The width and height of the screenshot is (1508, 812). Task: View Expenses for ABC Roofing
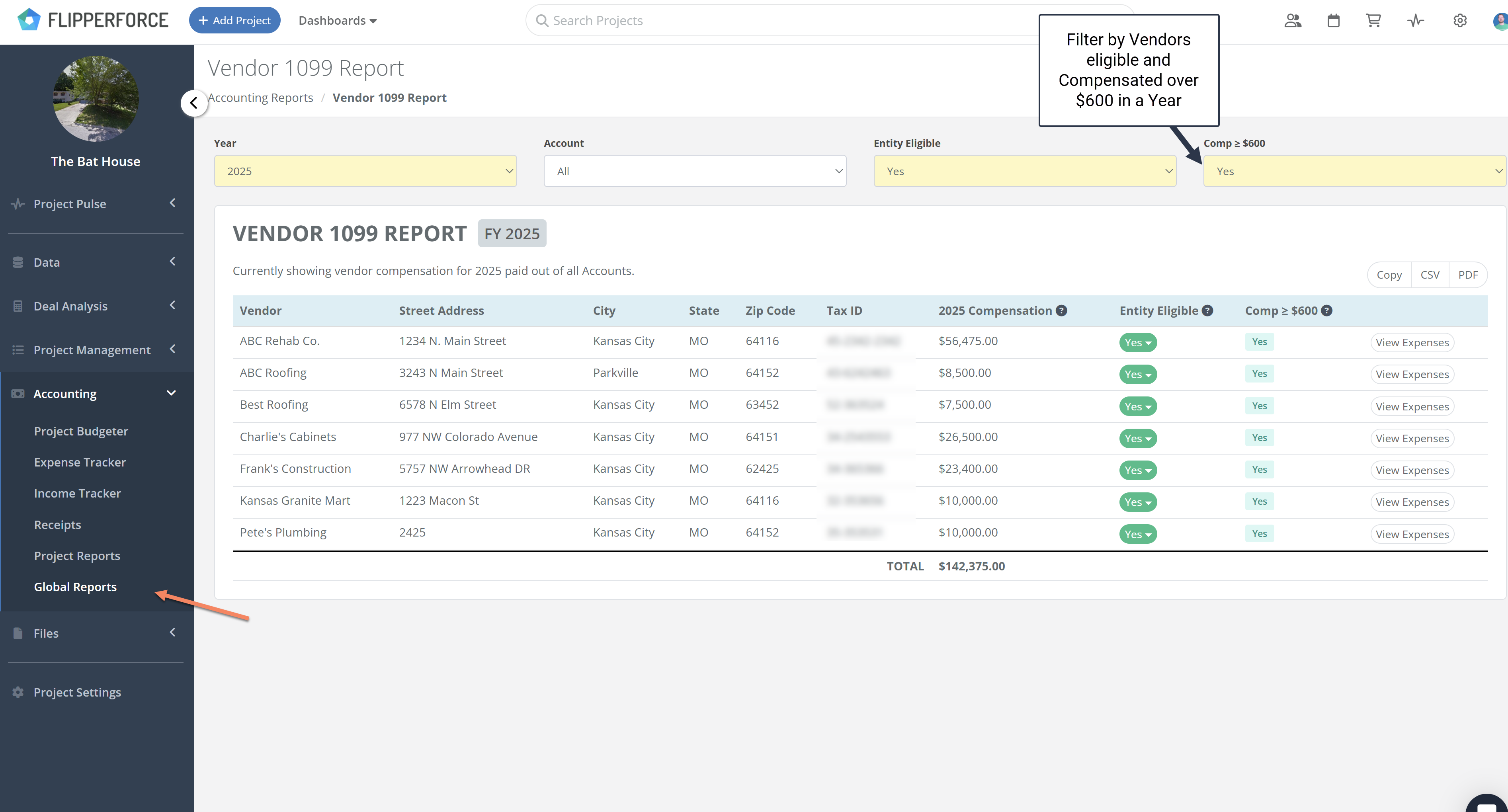point(1412,375)
